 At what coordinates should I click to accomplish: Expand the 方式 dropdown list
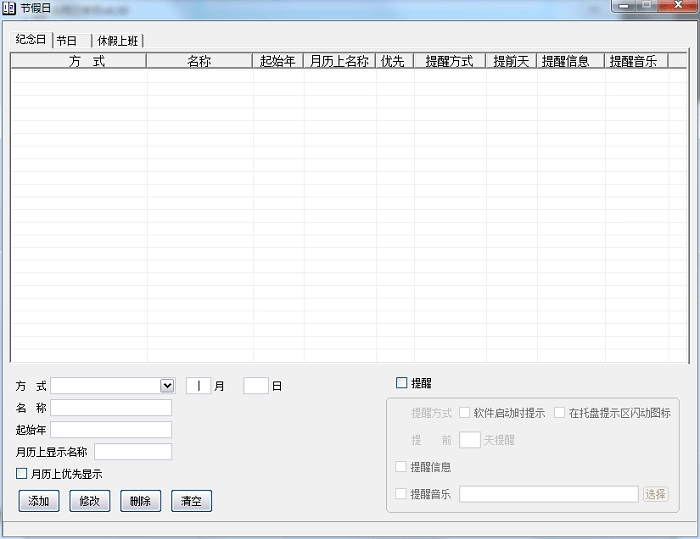pyautogui.click(x=167, y=386)
